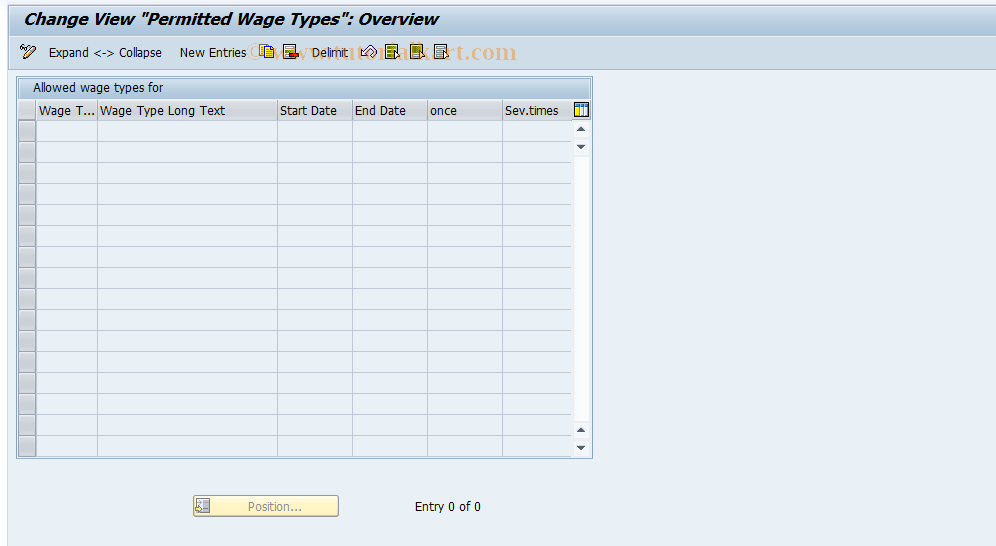Click the Undo Change icon

pos(368,52)
